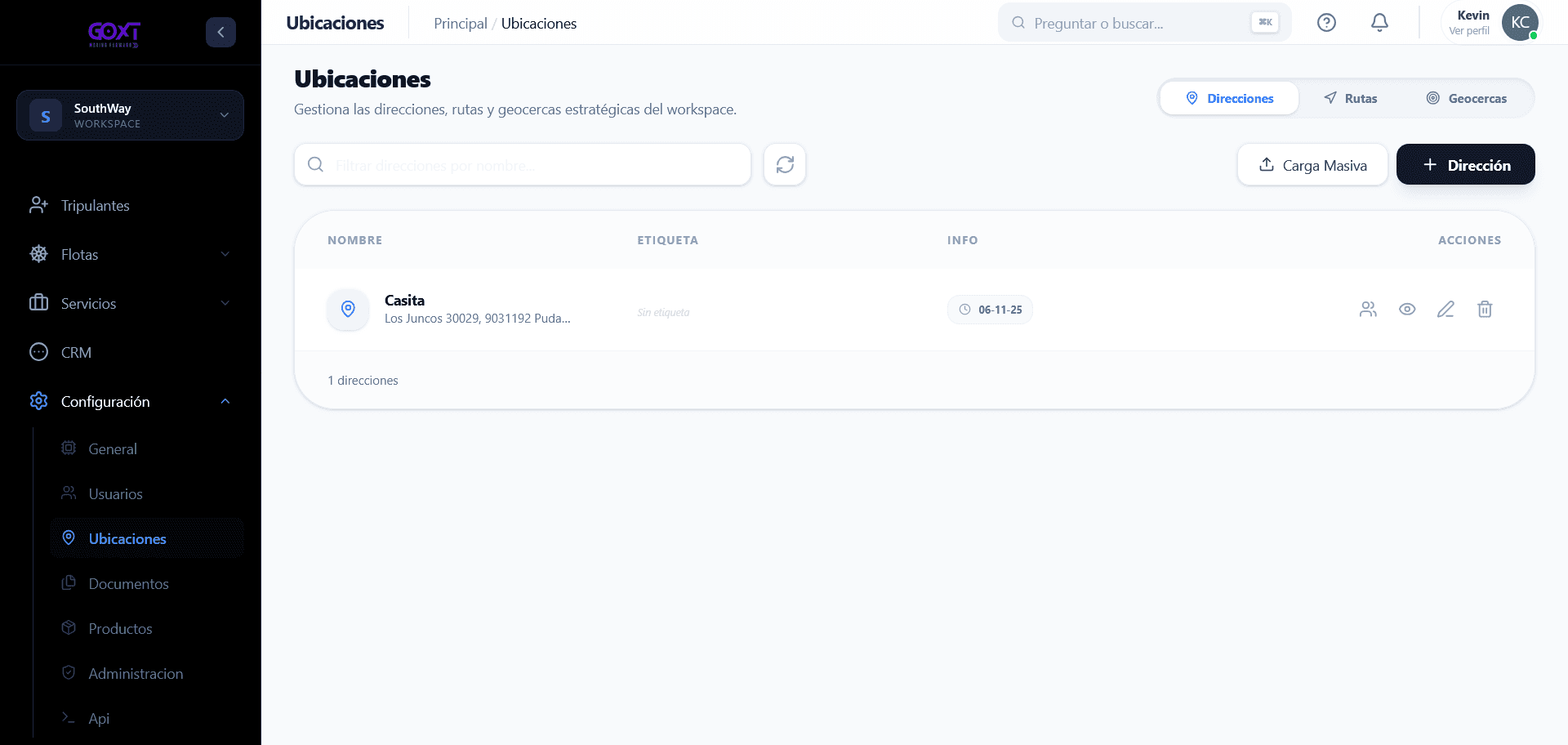Open the Carga Masiva upload button
The image size is (1568, 745).
(x=1312, y=164)
